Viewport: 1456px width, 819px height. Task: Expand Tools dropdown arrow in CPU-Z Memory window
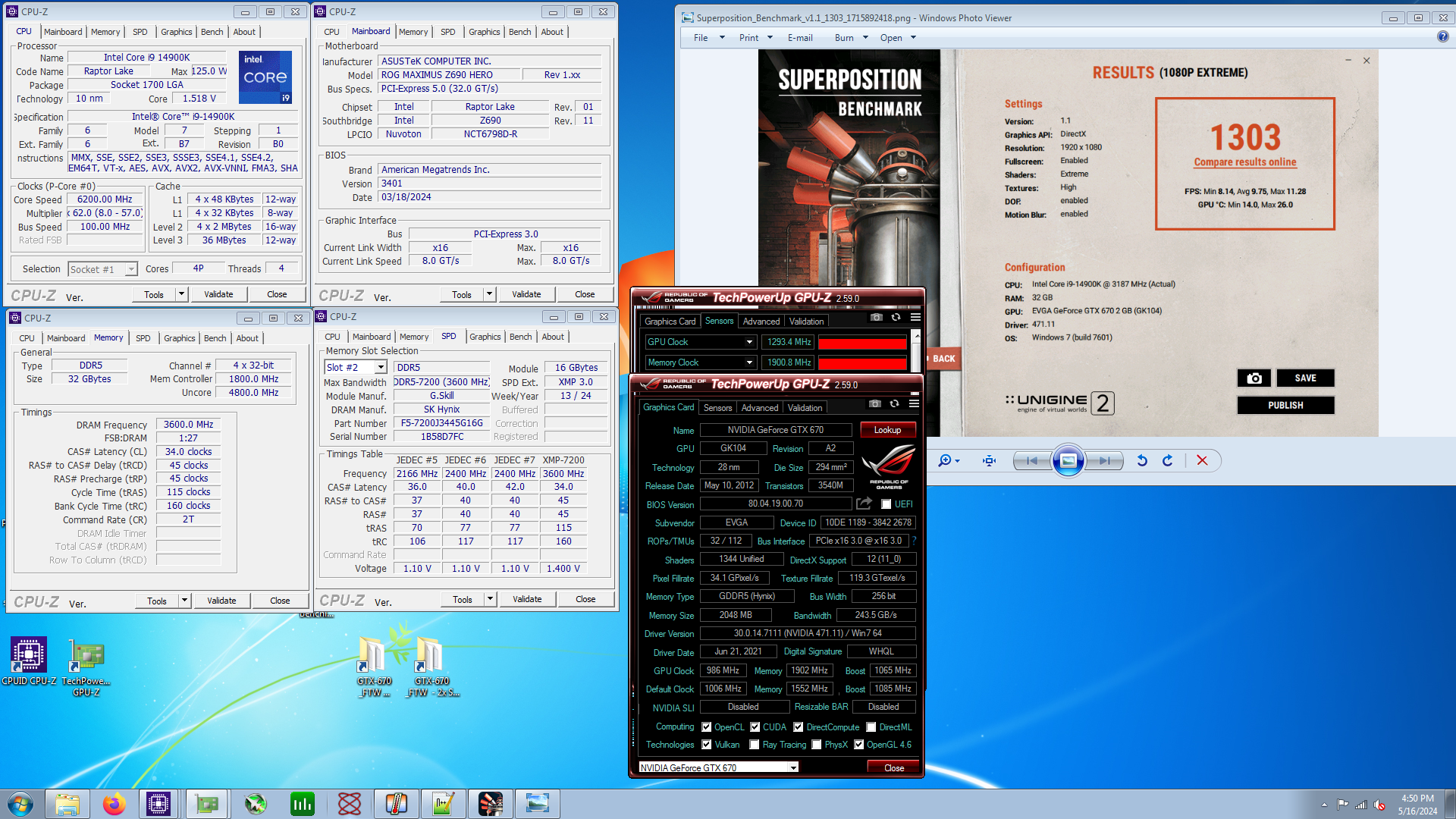pyautogui.click(x=184, y=601)
